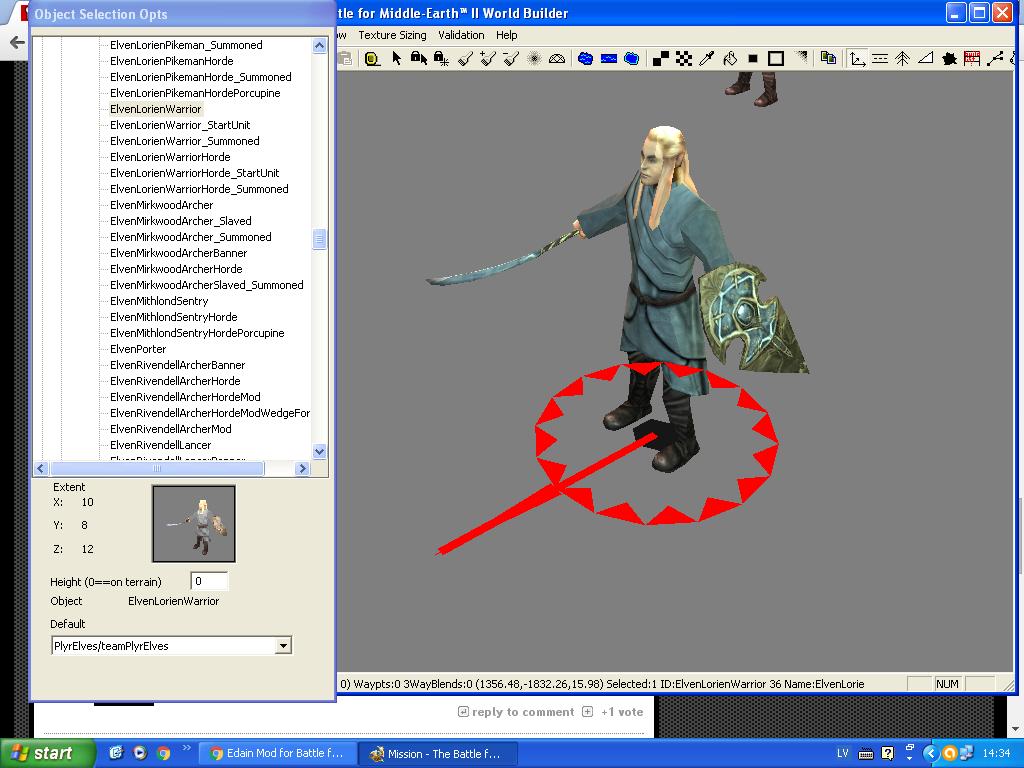Click the LV language indicator in the tray

pyautogui.click(x=843, y=753)
